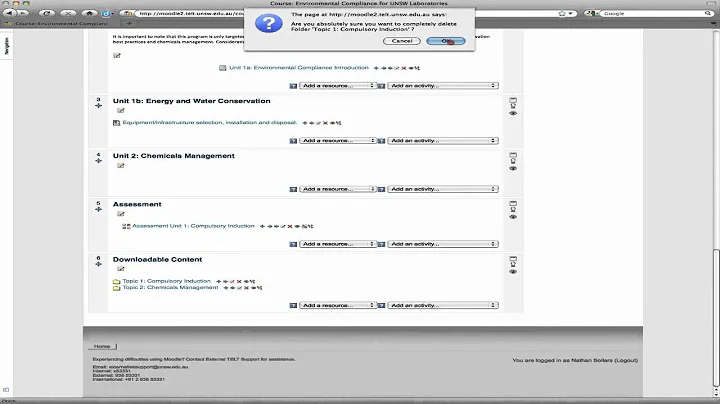Move section 3 with the cross-arrow icon
This screenshot has height=404, width=720.
tap(98, 106)
